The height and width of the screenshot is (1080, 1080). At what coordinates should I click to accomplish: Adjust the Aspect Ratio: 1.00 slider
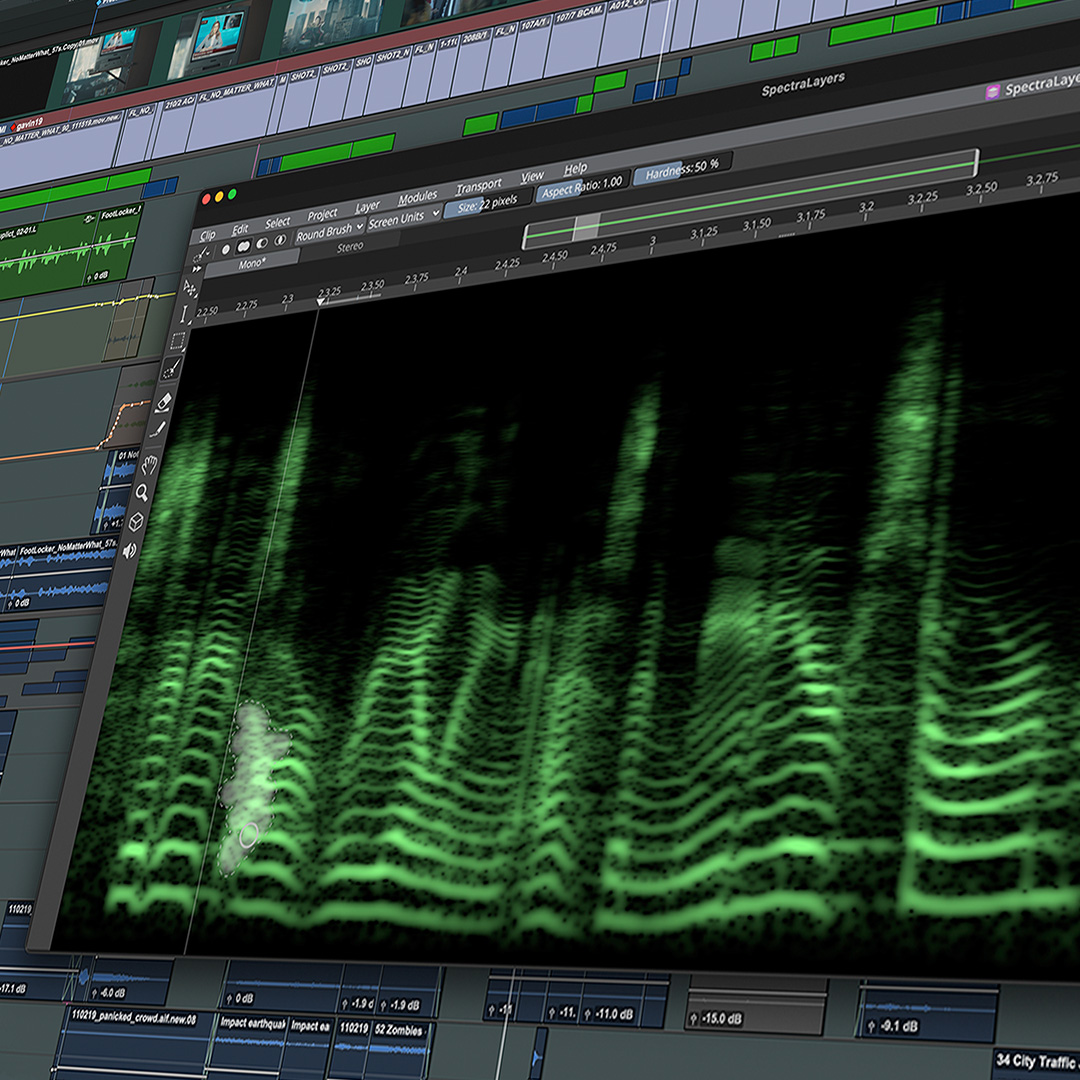(581, 186)
